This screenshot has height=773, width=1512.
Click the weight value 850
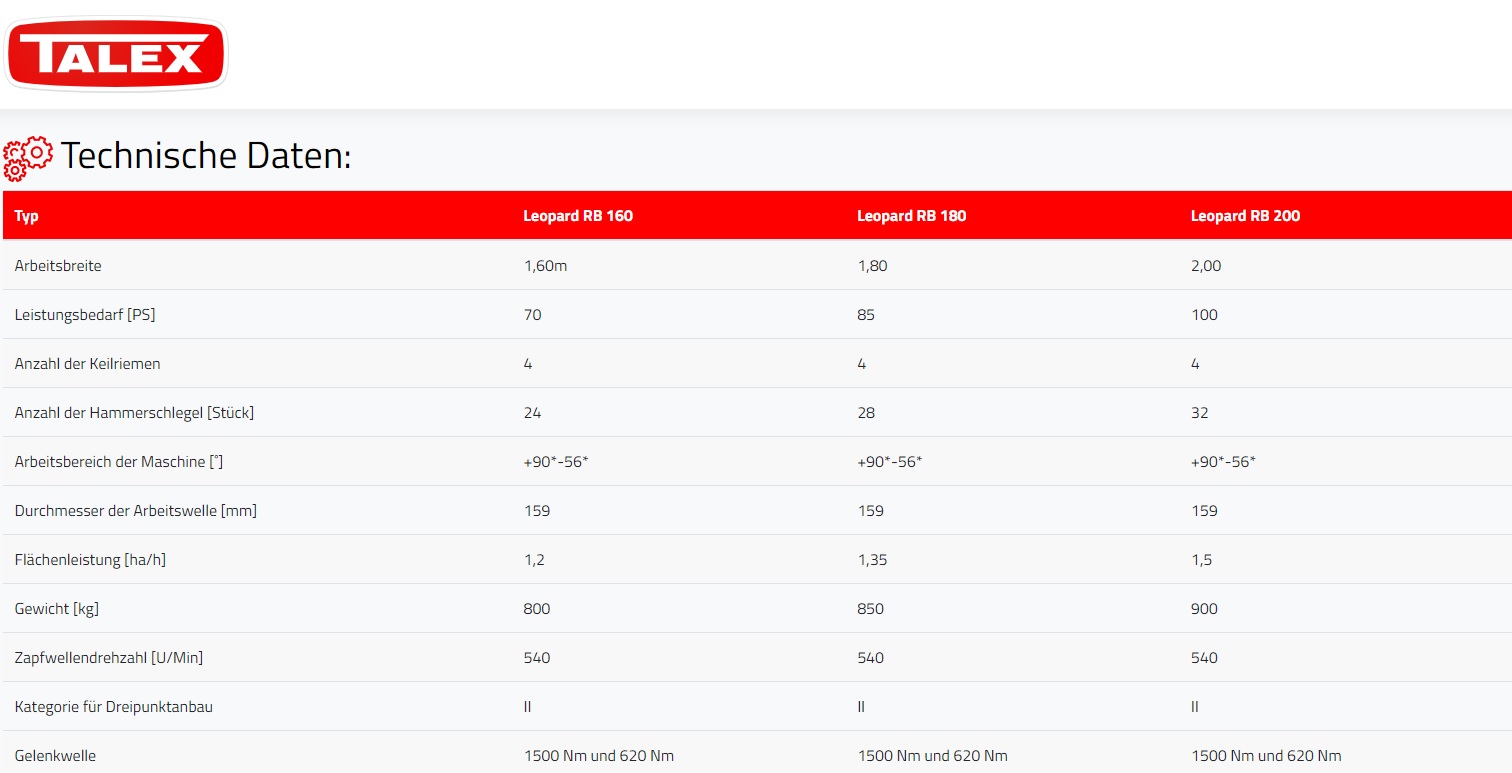coord(871,609)
